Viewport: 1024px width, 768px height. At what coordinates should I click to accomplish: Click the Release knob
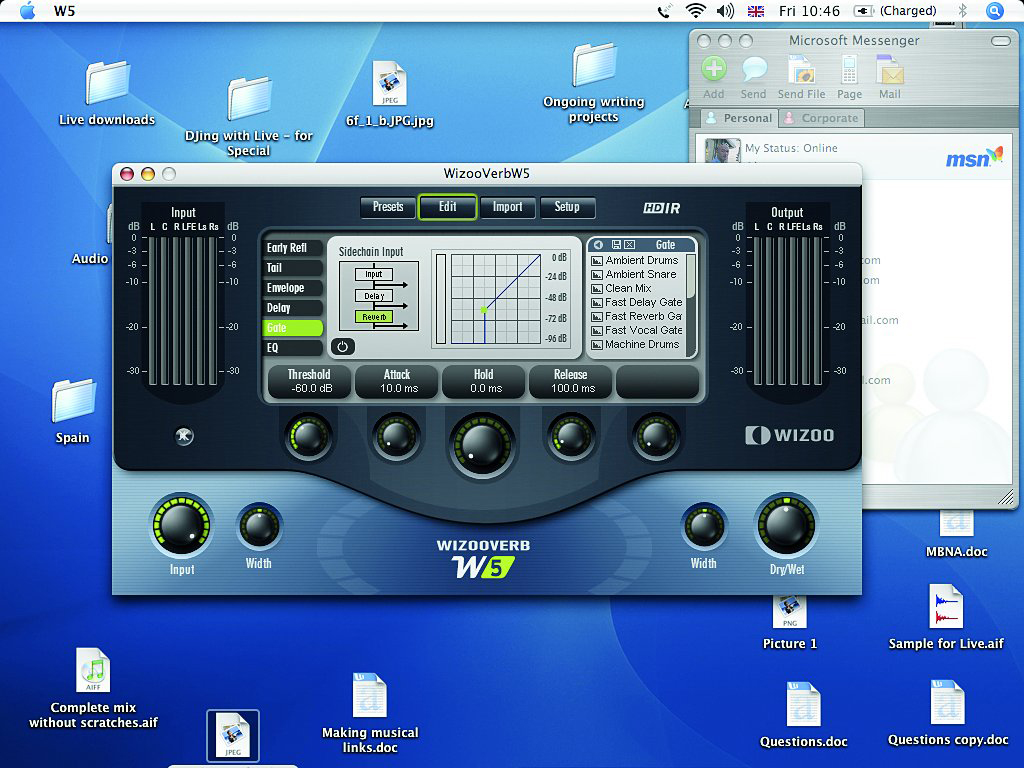click(570, 436)
